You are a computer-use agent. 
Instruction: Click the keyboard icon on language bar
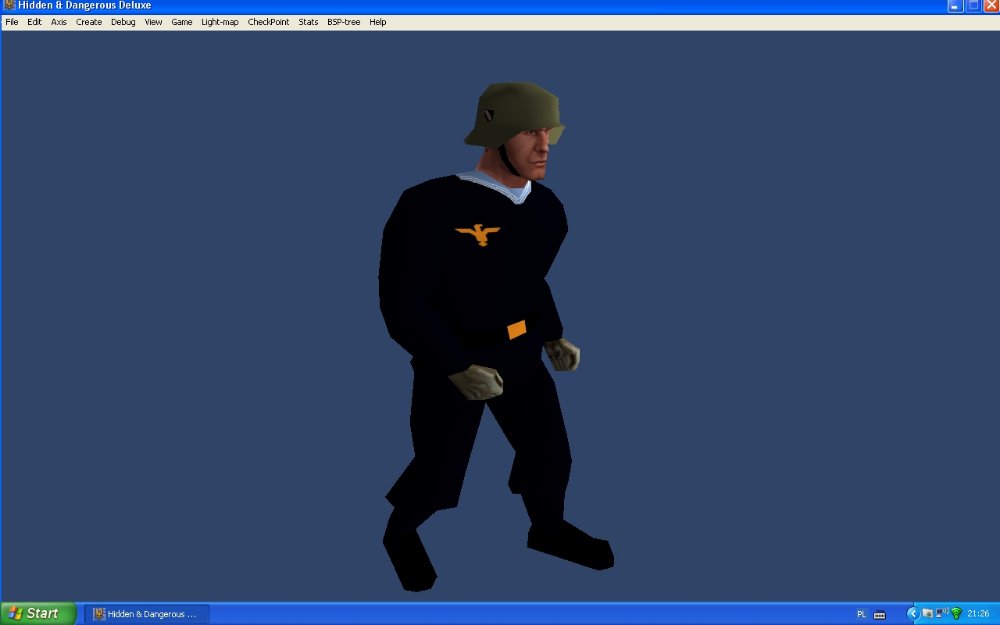879,615
